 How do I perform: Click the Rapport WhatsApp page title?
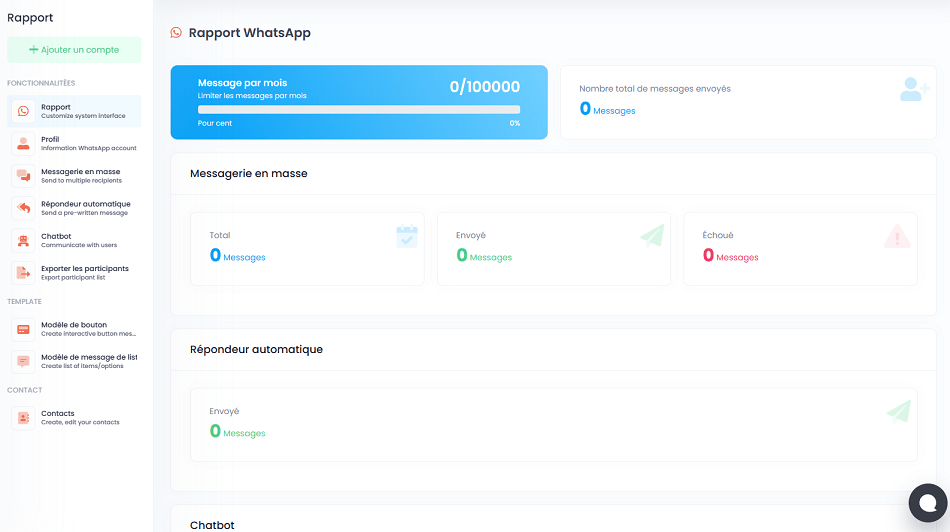tap(250, 33)
